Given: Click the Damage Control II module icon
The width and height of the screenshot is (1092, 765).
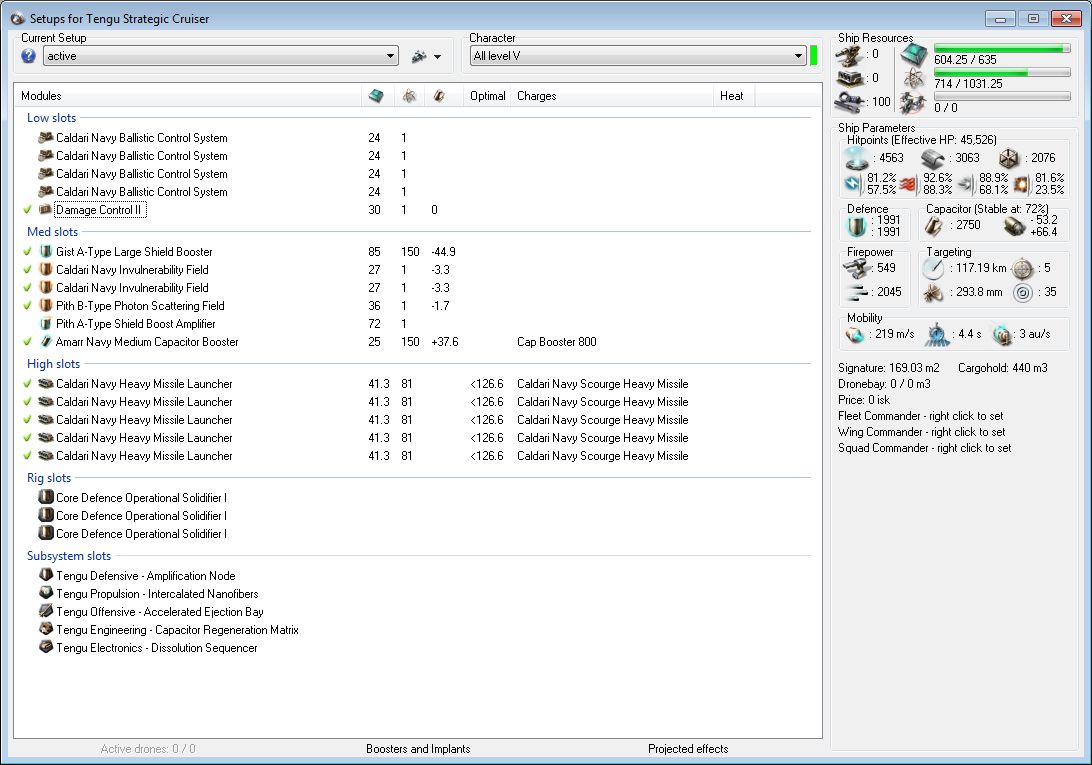Looking at the screenshot, I should point(46,210).
